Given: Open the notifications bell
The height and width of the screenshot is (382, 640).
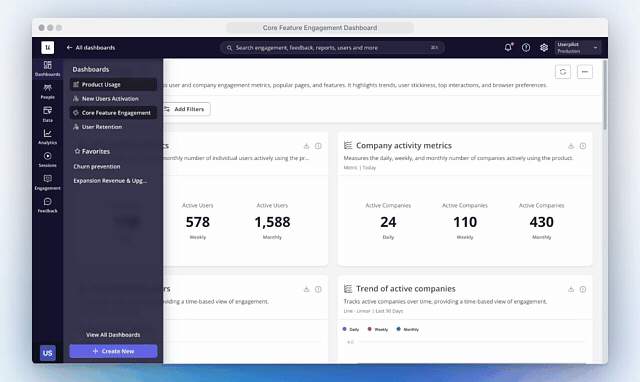Looking at the screenshot, I should [x=508, y=47].
